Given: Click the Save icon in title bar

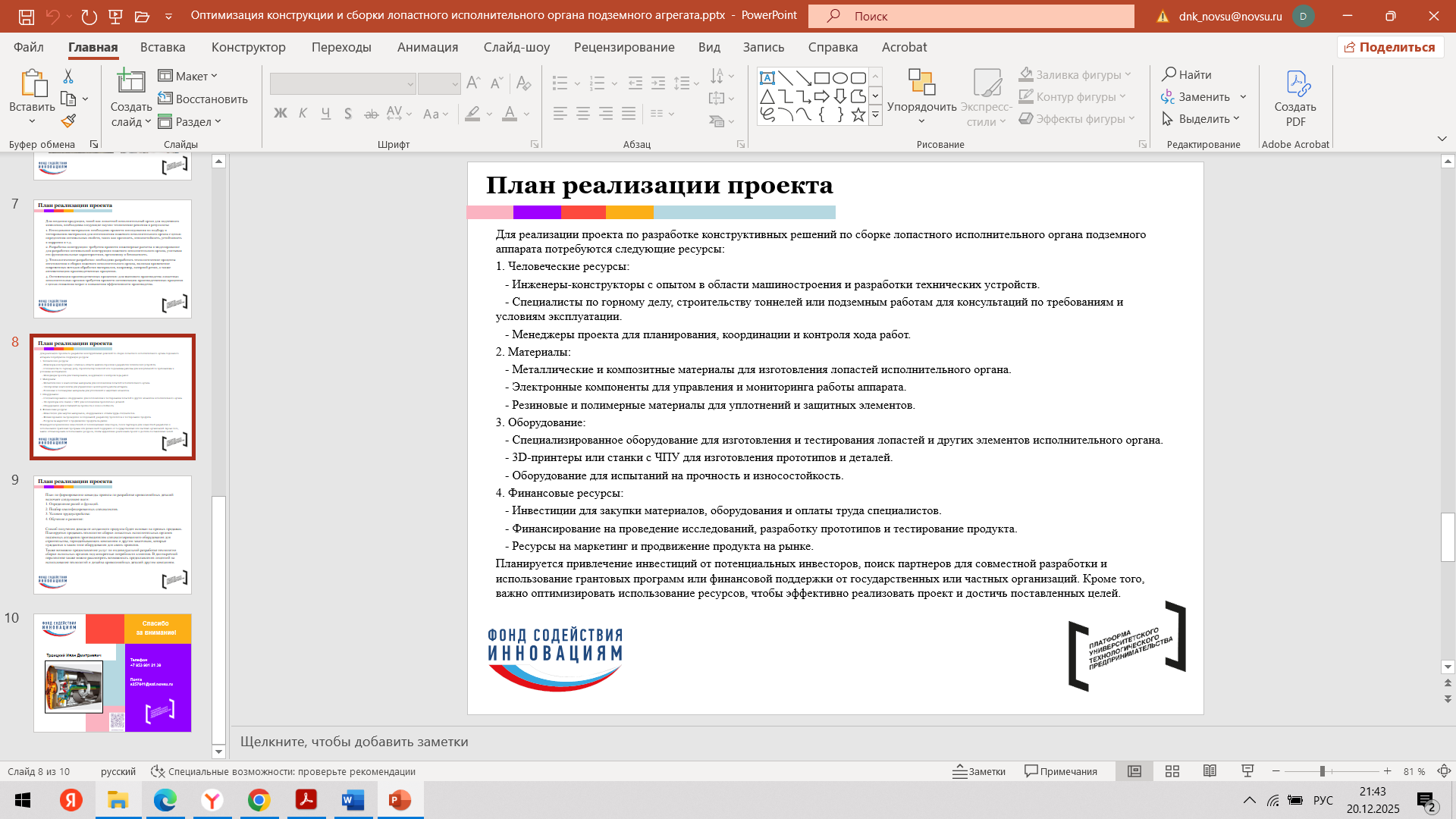Looking at the screenshot, I should (x=26, y=16).
